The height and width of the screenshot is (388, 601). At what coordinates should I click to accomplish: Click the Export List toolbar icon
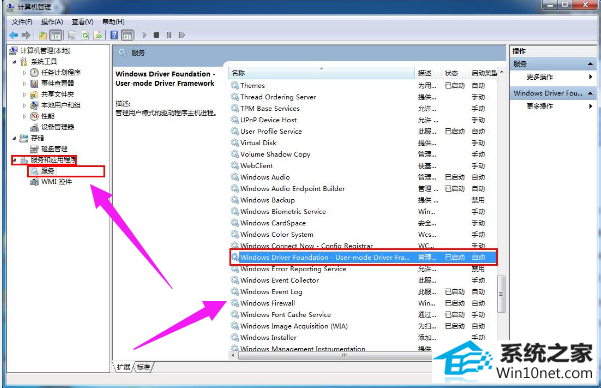tap(98, 35)
